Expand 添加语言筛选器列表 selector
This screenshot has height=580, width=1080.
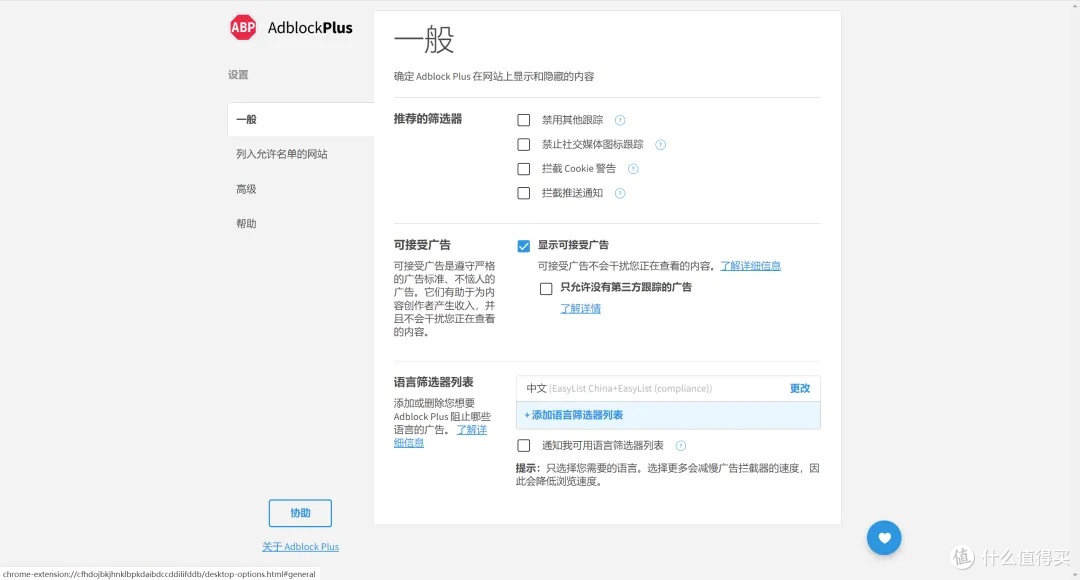(573, 415)
